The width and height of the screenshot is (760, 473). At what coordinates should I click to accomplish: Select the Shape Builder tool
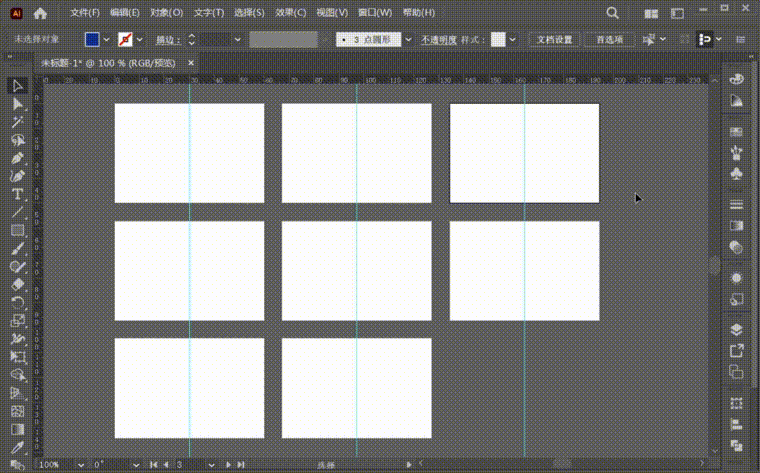pyautogui.click(x=17, y=375)
